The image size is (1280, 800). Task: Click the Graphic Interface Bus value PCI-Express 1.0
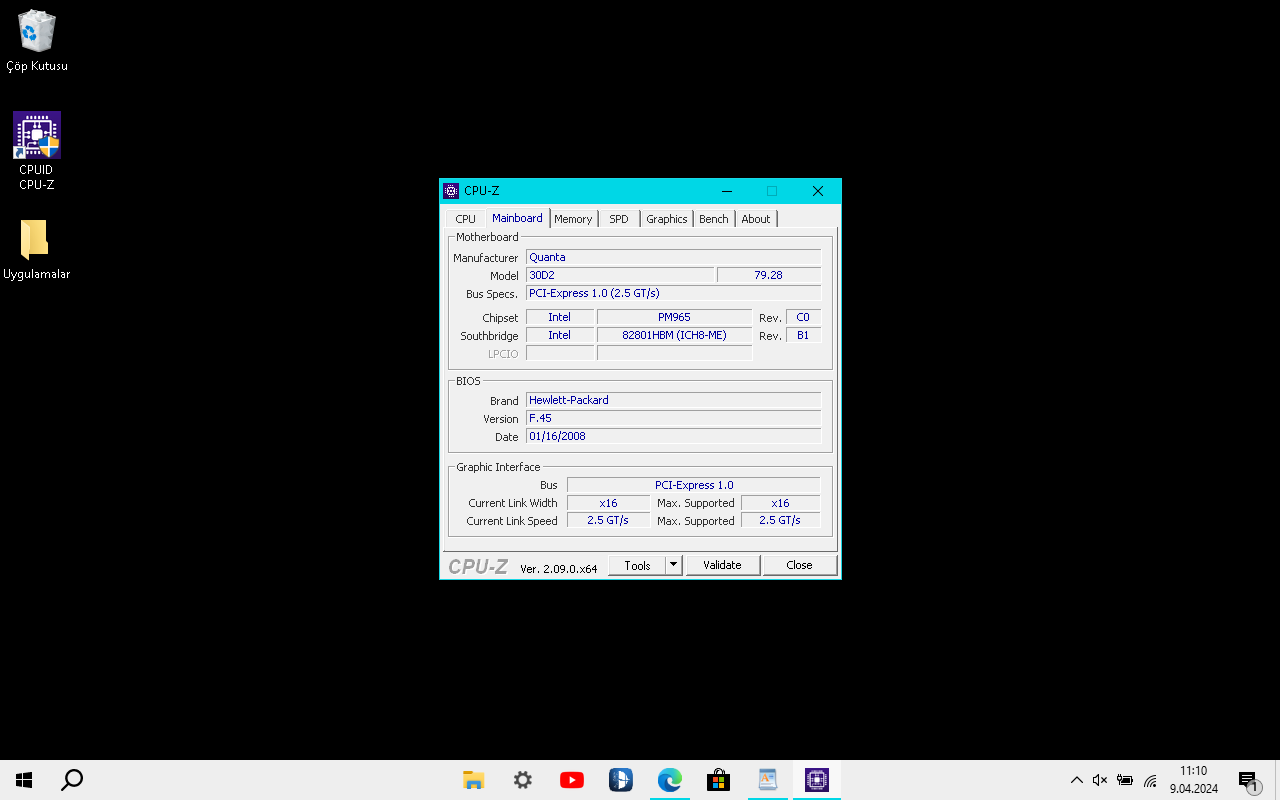point(694,485)
